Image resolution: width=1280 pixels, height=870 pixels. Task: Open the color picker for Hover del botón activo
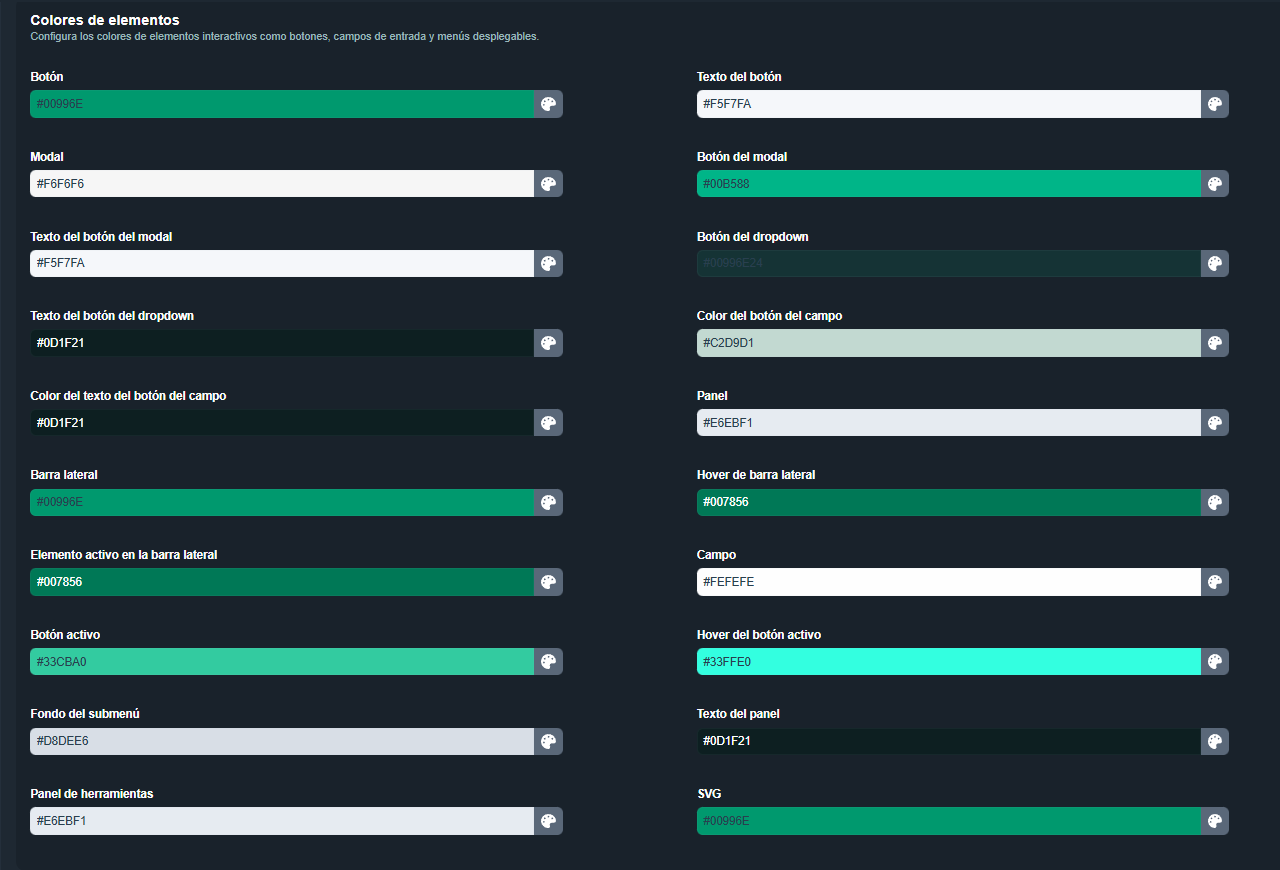pyautogui.click(x=1215, y=661)
